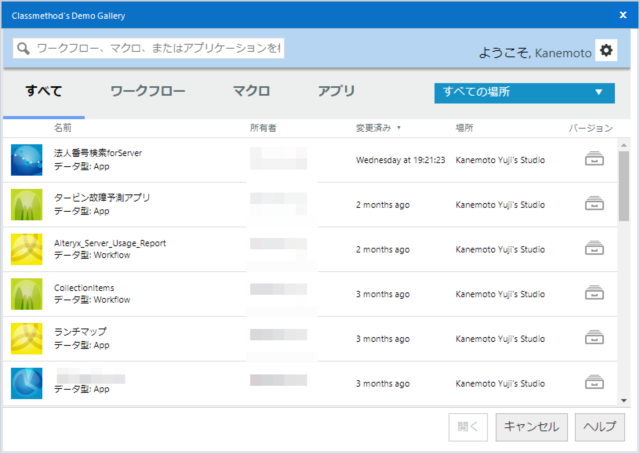Select the yellow ランチマップ thumbnail
Image resolution: width=640 pixels, height=454 pixels.
tap(27, 338)
